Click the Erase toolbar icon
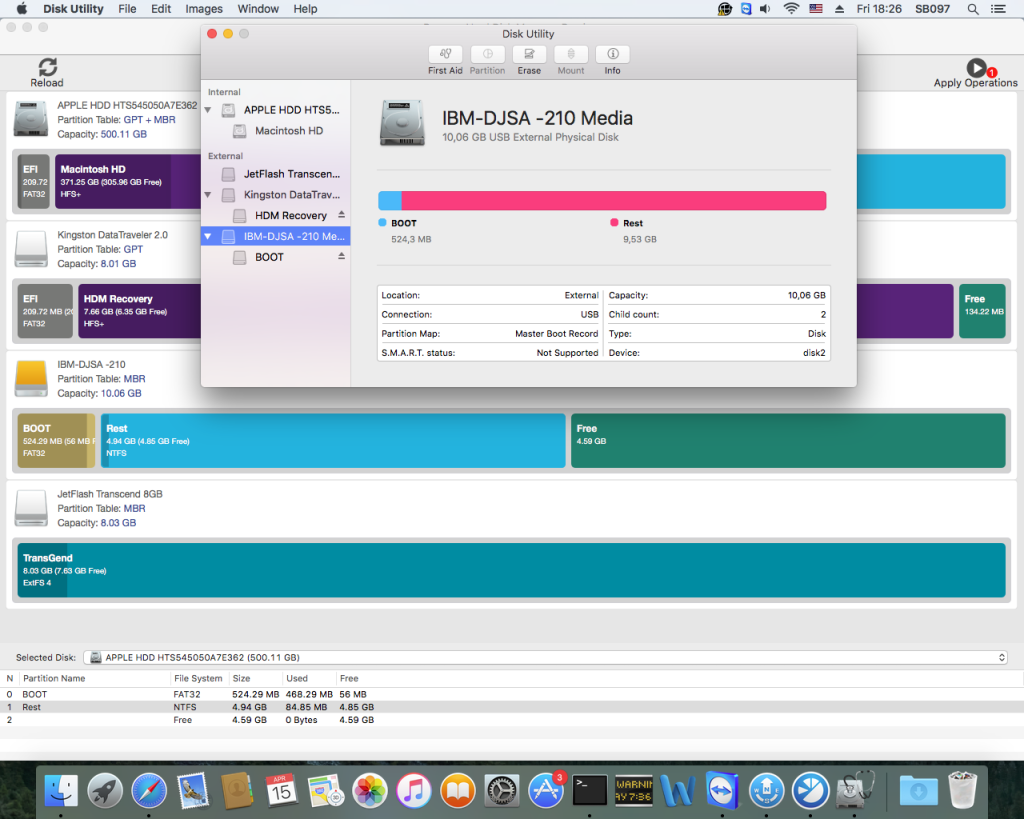Screen dimensions: 1024x819 529,54
